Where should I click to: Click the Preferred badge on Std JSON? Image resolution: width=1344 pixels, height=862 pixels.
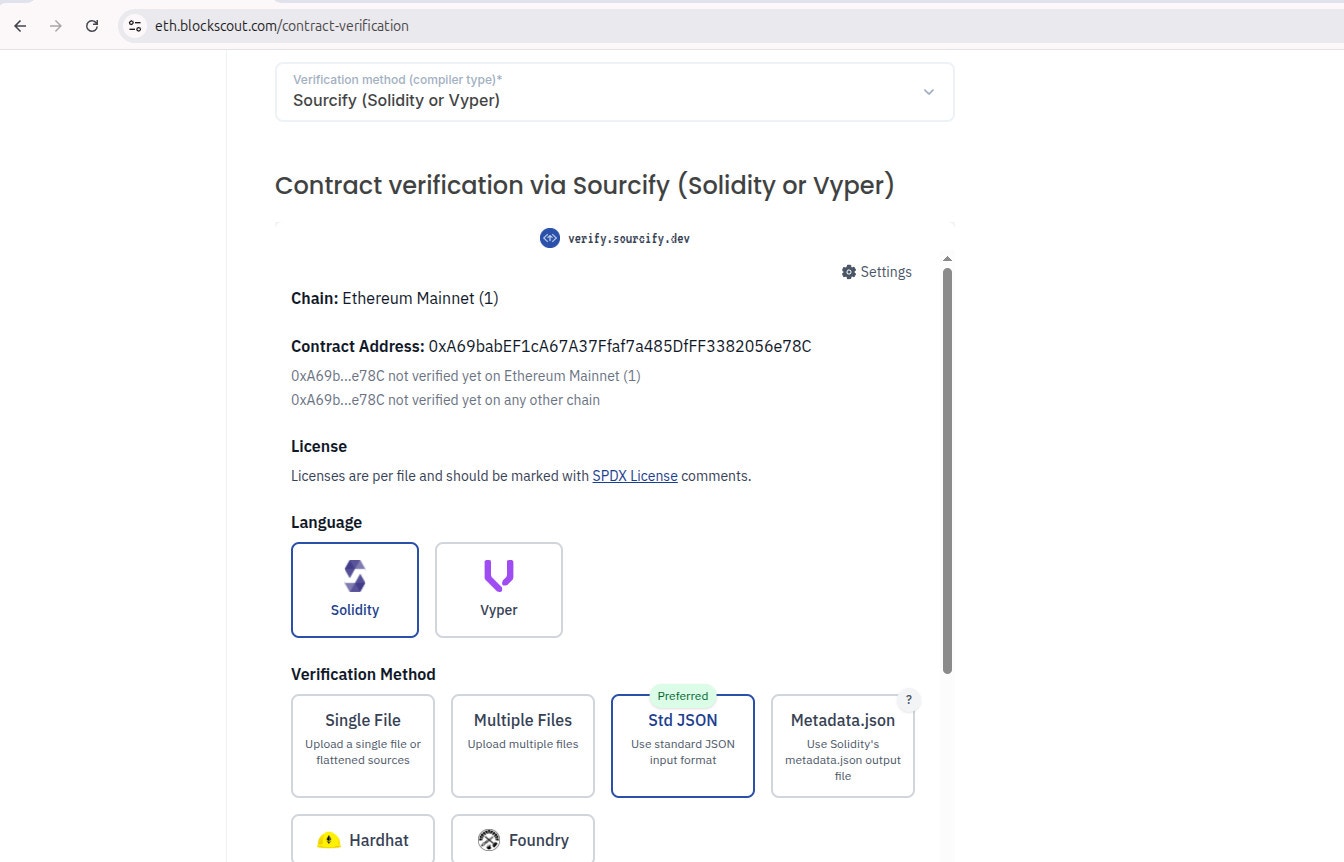click(x=683, y=696)
